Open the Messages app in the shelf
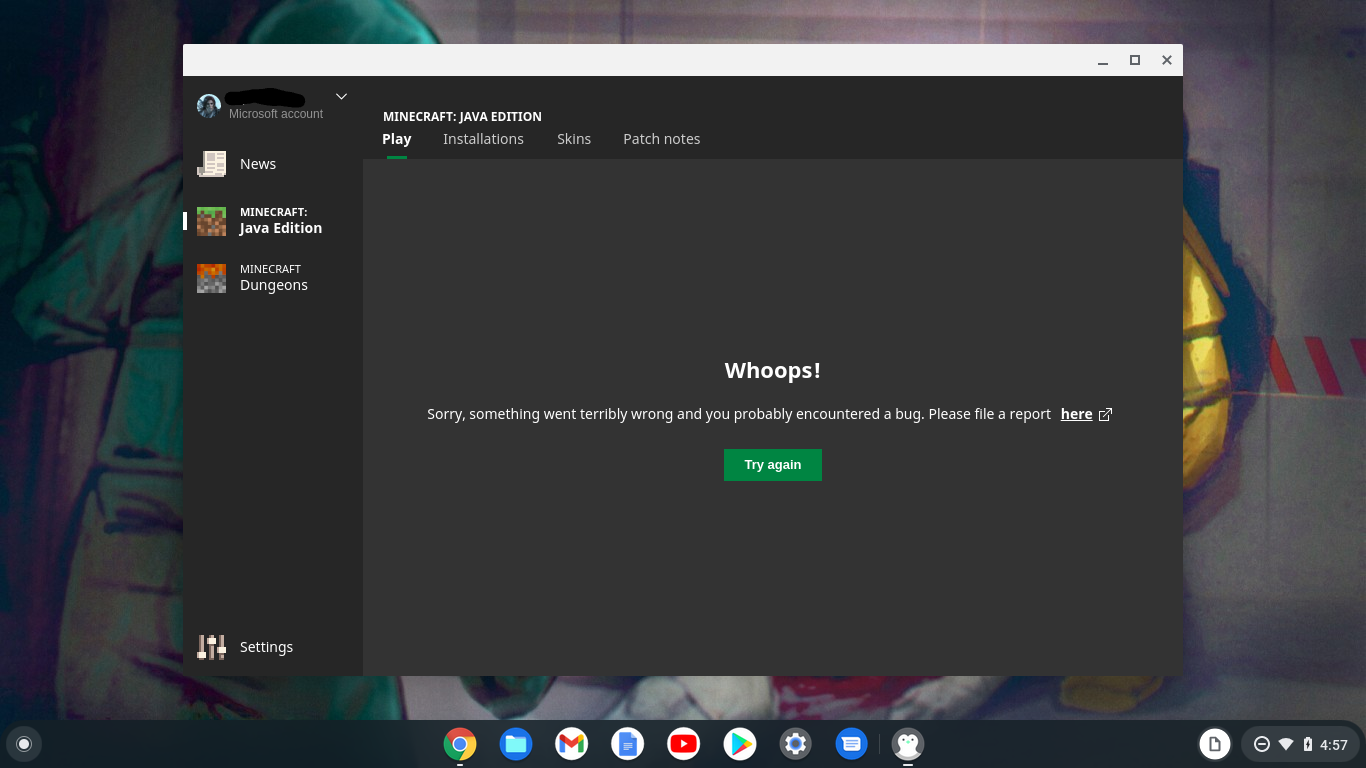This screenshot has width=1366, height=768. [852, 744]
